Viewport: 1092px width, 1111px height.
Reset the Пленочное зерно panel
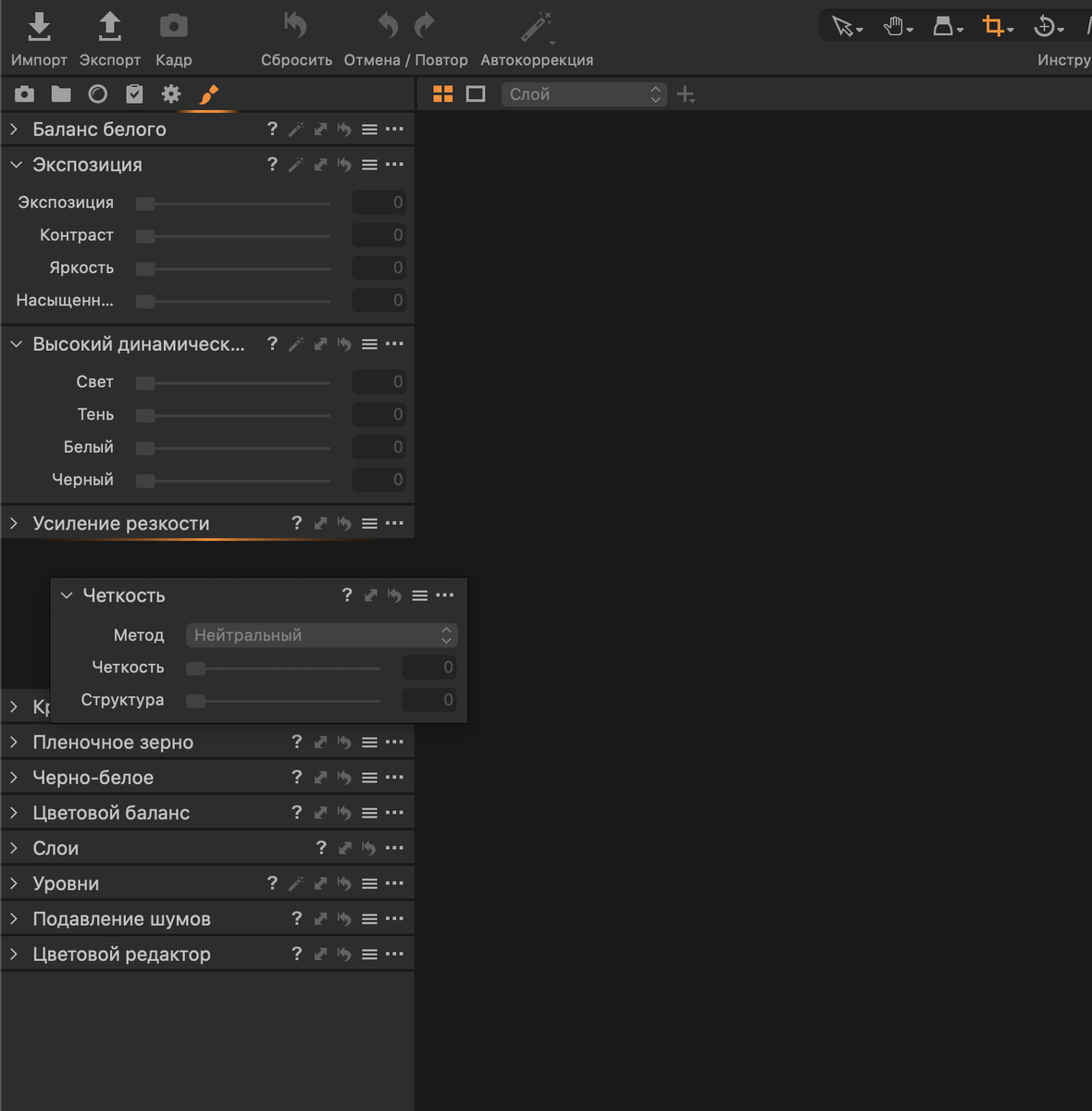point(344,743)
